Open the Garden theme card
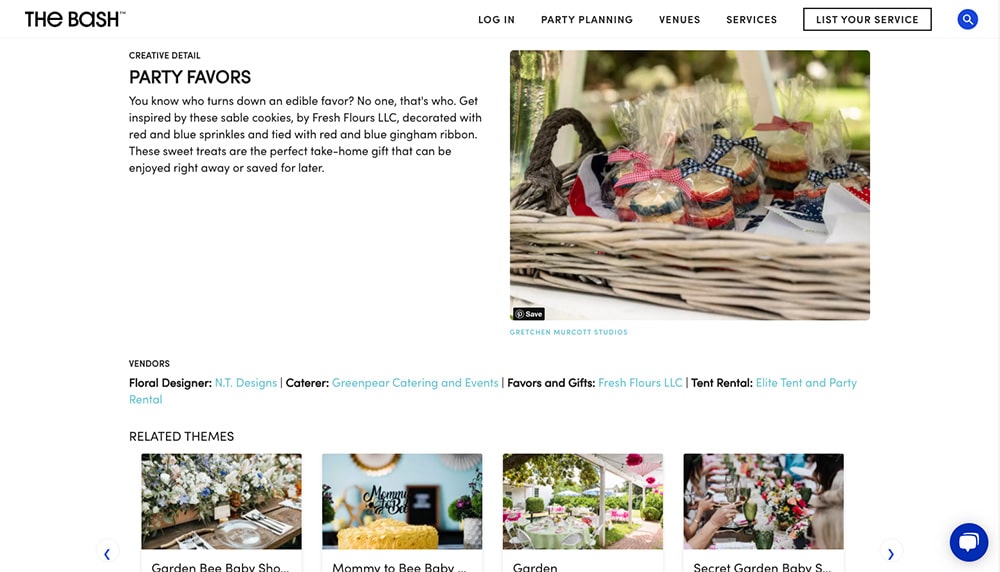Image resolution: width=1000 pixels, height=572 pixels. tap(583, 513)
